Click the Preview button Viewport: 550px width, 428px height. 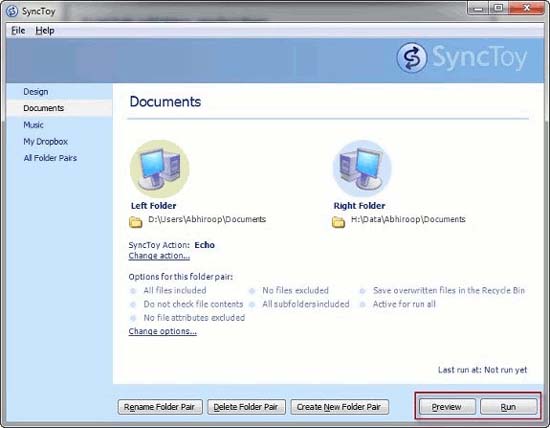(x=447, y=407)
